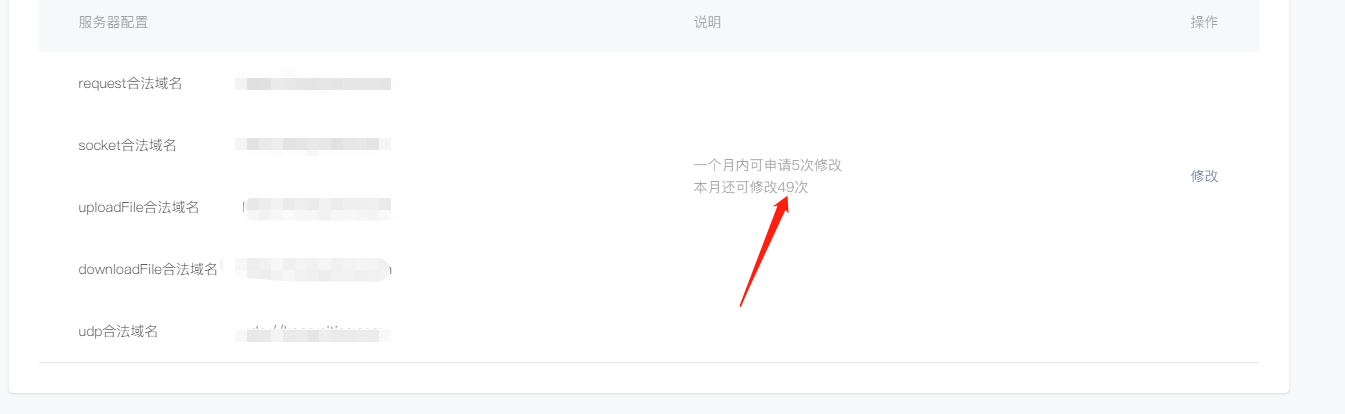Click the number 5 in monthly limit text

pyautogui.click(x=795, y=166)
